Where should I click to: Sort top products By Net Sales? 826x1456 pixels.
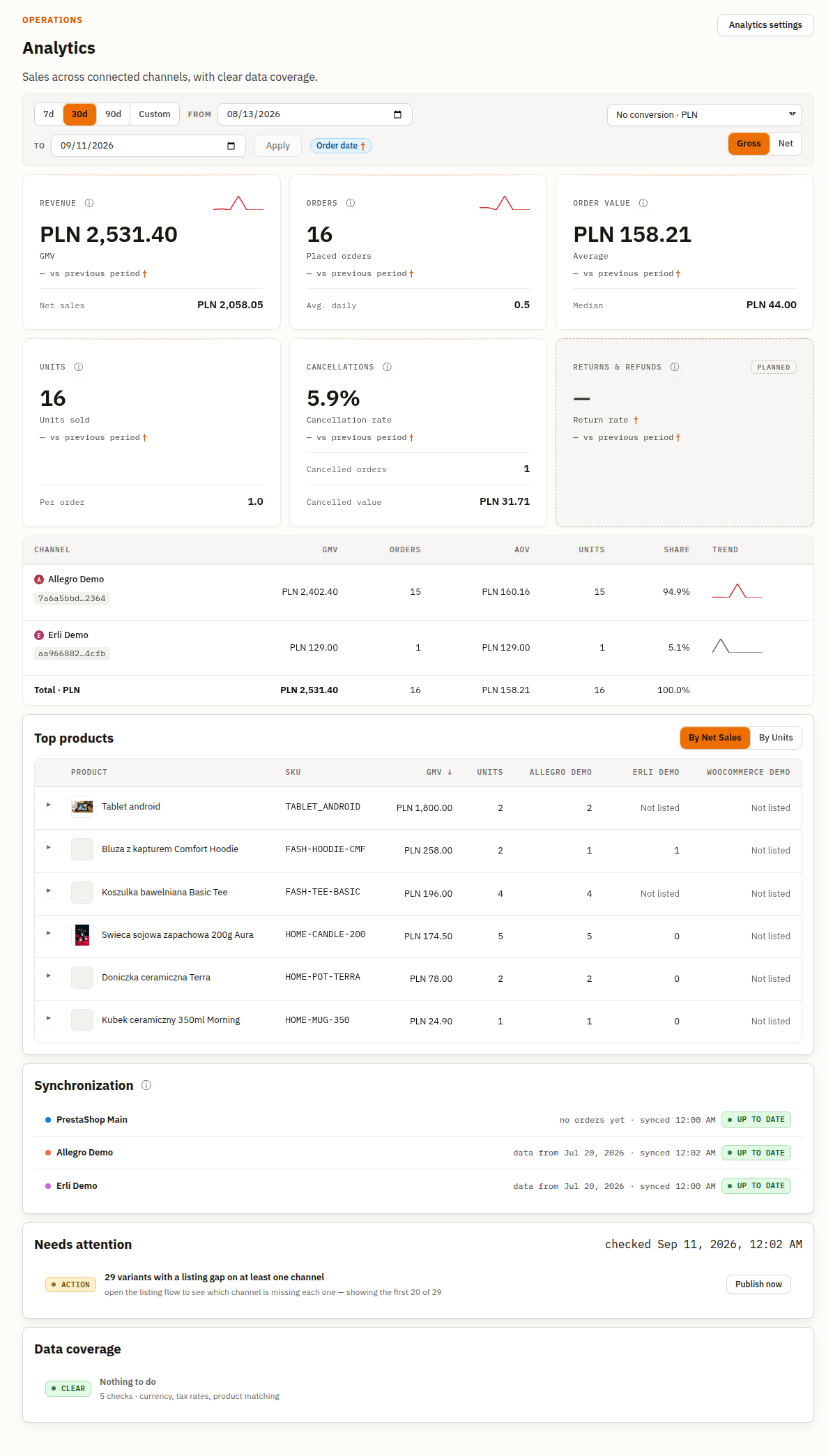pos(715,738)
